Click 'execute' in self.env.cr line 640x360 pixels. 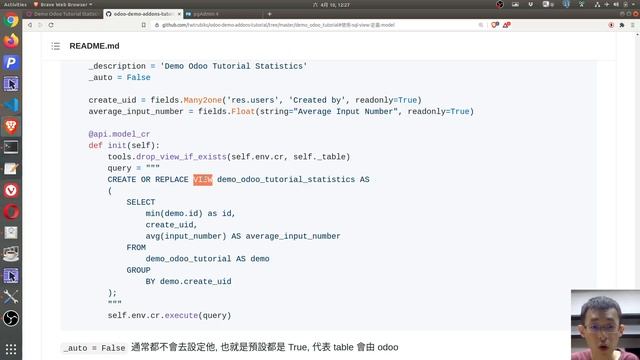(x=181, y=316)
